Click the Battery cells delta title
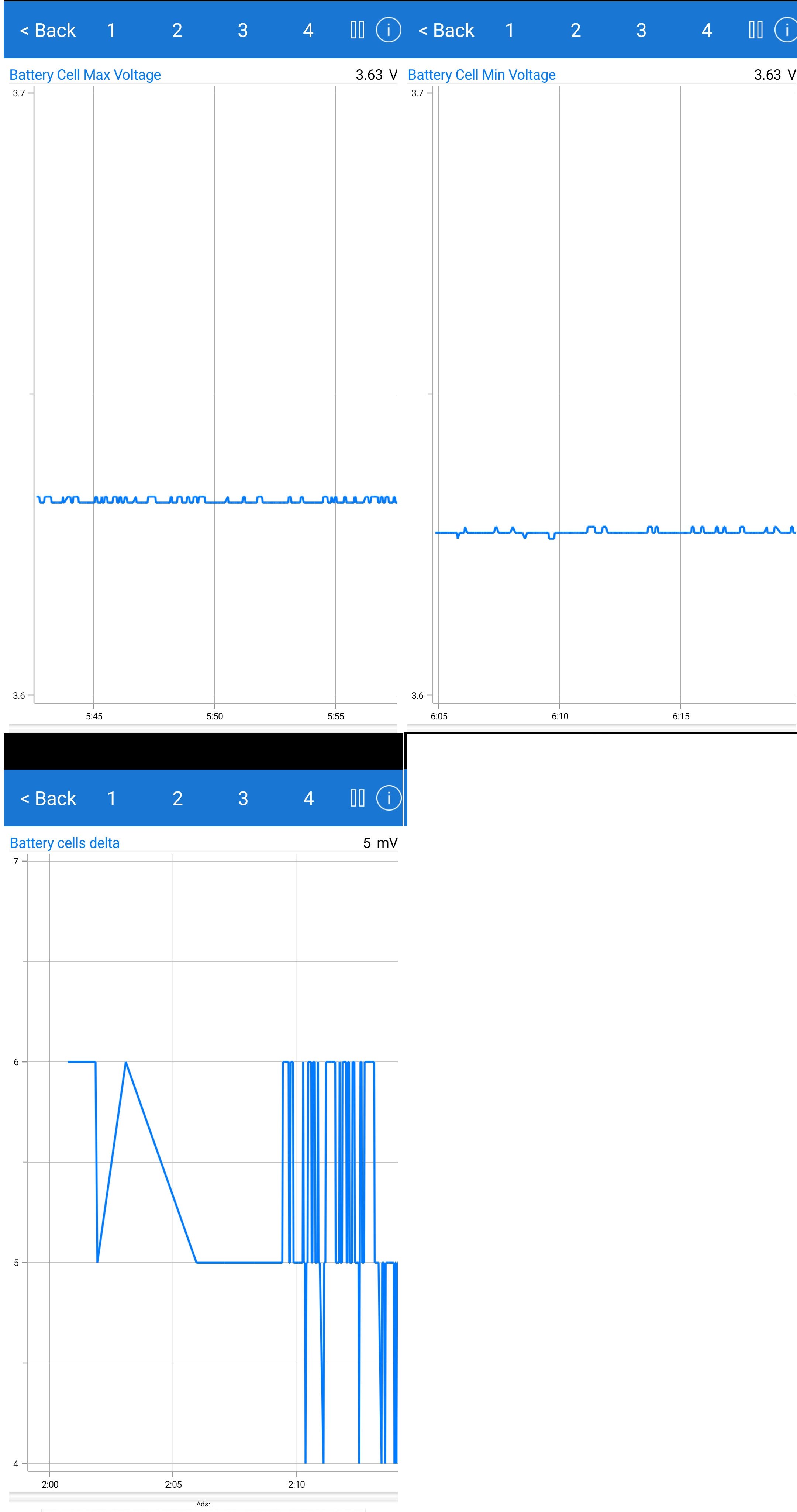Screen dimensions: 797x1512 [x=65, y=843]
